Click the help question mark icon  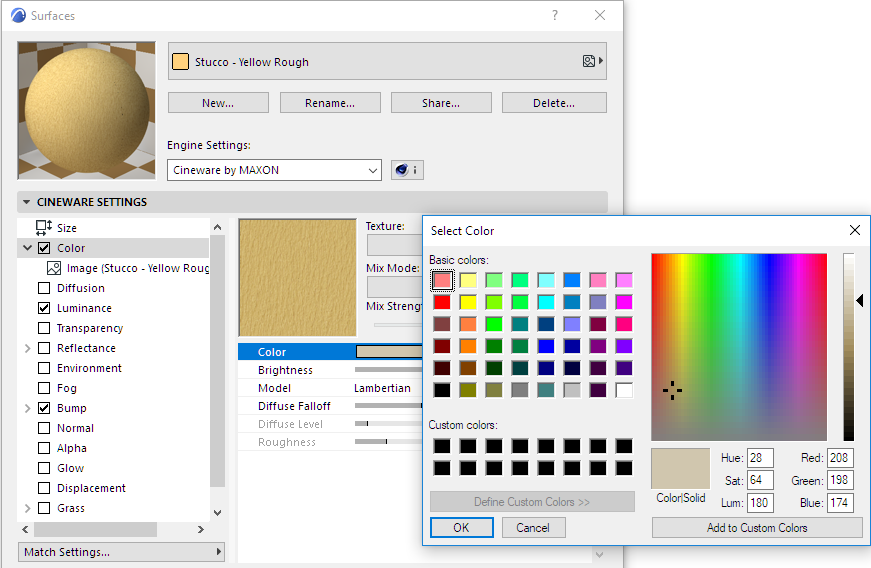[x=555, y=15]
